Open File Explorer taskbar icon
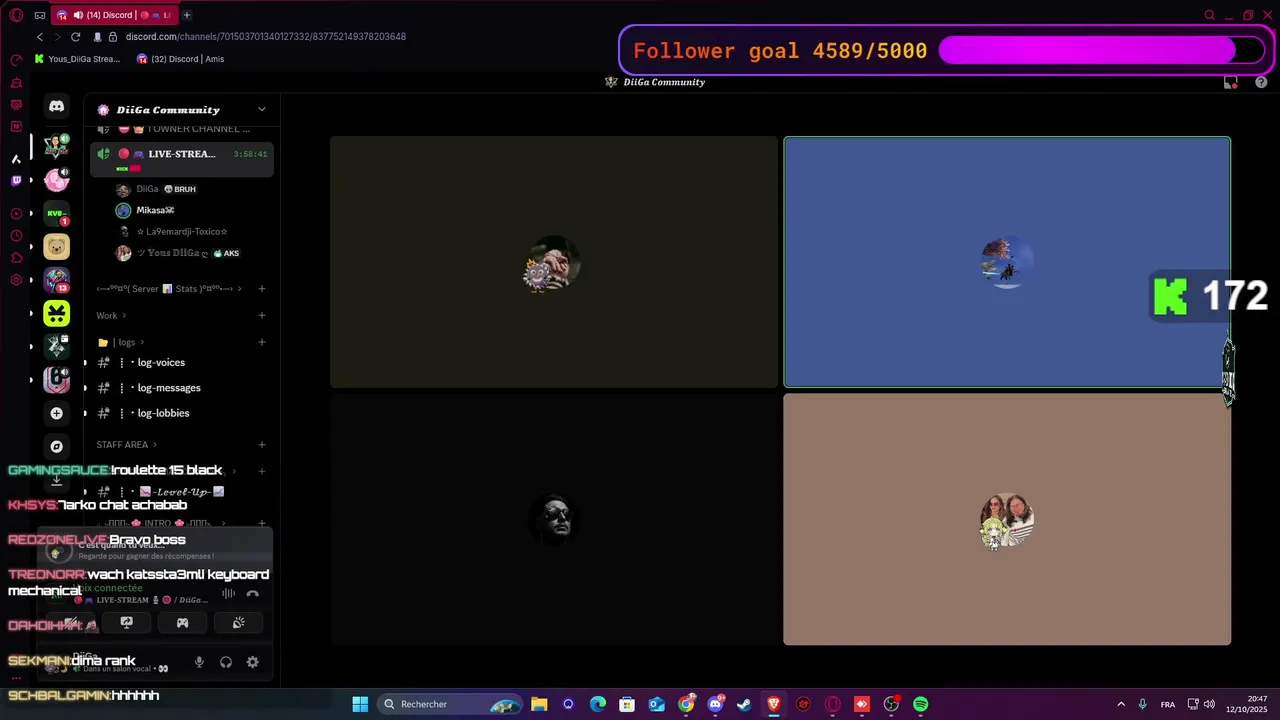The image size is (1280, 720). coord(539,704)
